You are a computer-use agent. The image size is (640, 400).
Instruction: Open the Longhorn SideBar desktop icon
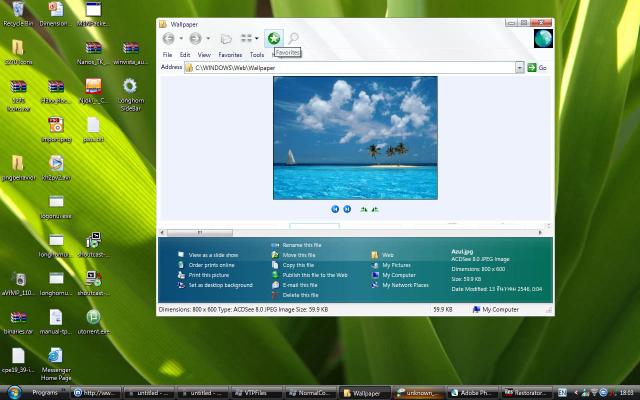pyautogui.click(x=130, y=94)
